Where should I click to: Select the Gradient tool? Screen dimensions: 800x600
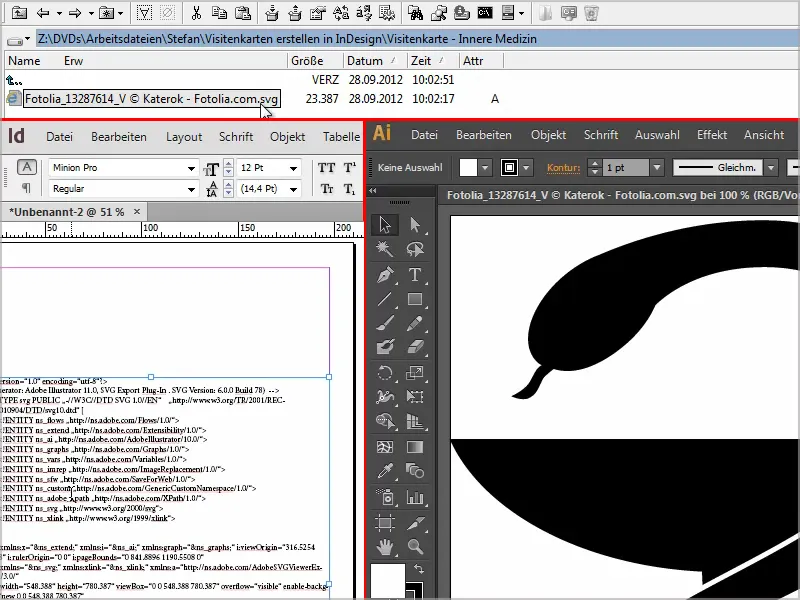click(415, 447)
